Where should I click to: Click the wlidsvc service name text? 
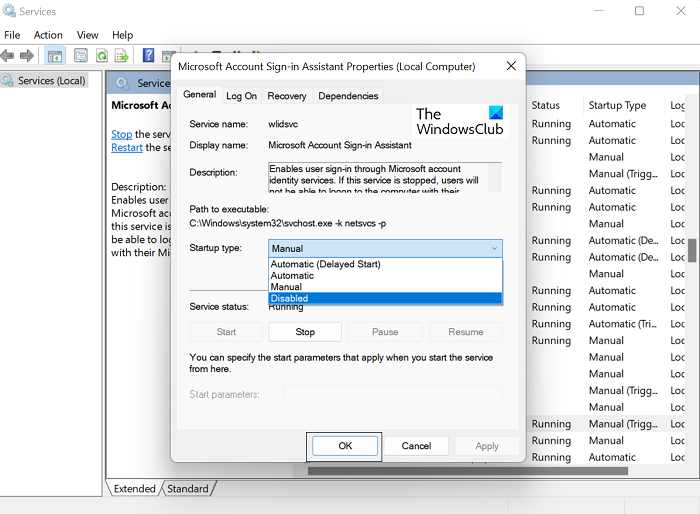283,124
